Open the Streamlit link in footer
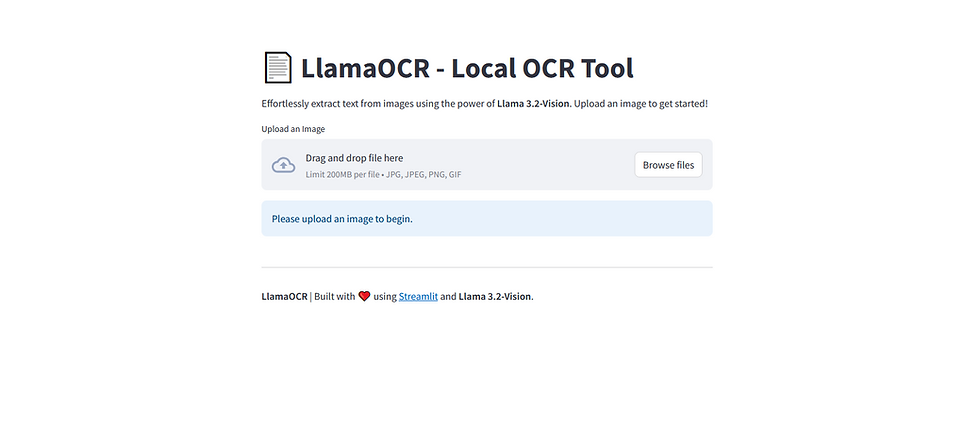Image resolution: width=980 pixels, height=440 pixels. coord(418,296)
